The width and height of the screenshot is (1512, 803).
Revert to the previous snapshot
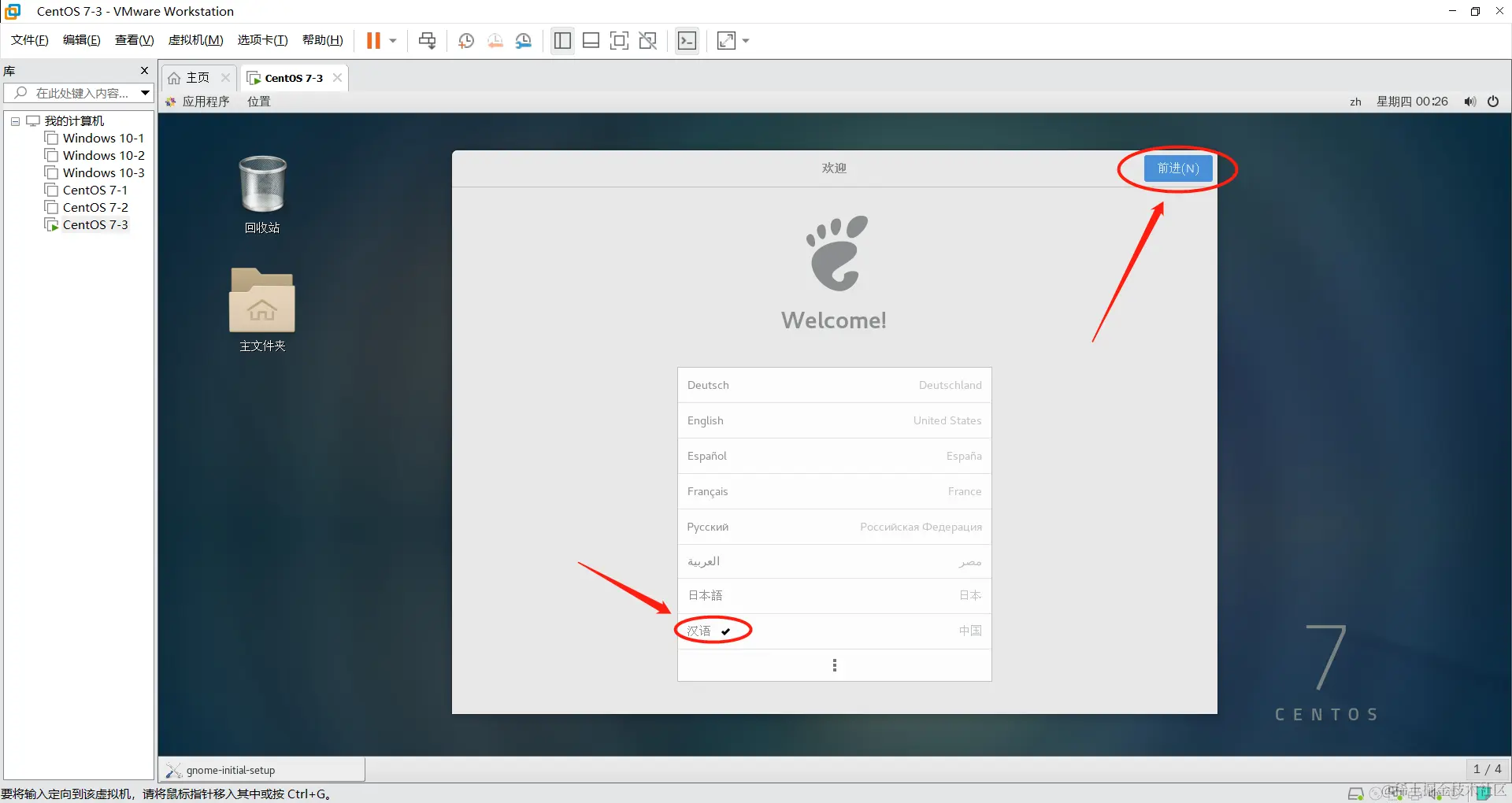pyautogui.click(x=495, y=41)
